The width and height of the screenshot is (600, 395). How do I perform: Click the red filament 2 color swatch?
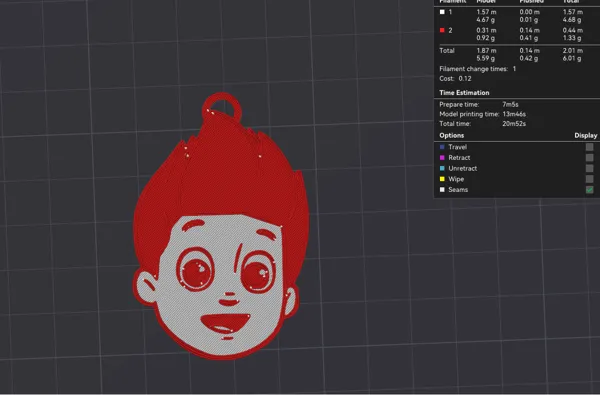(442, 30)
